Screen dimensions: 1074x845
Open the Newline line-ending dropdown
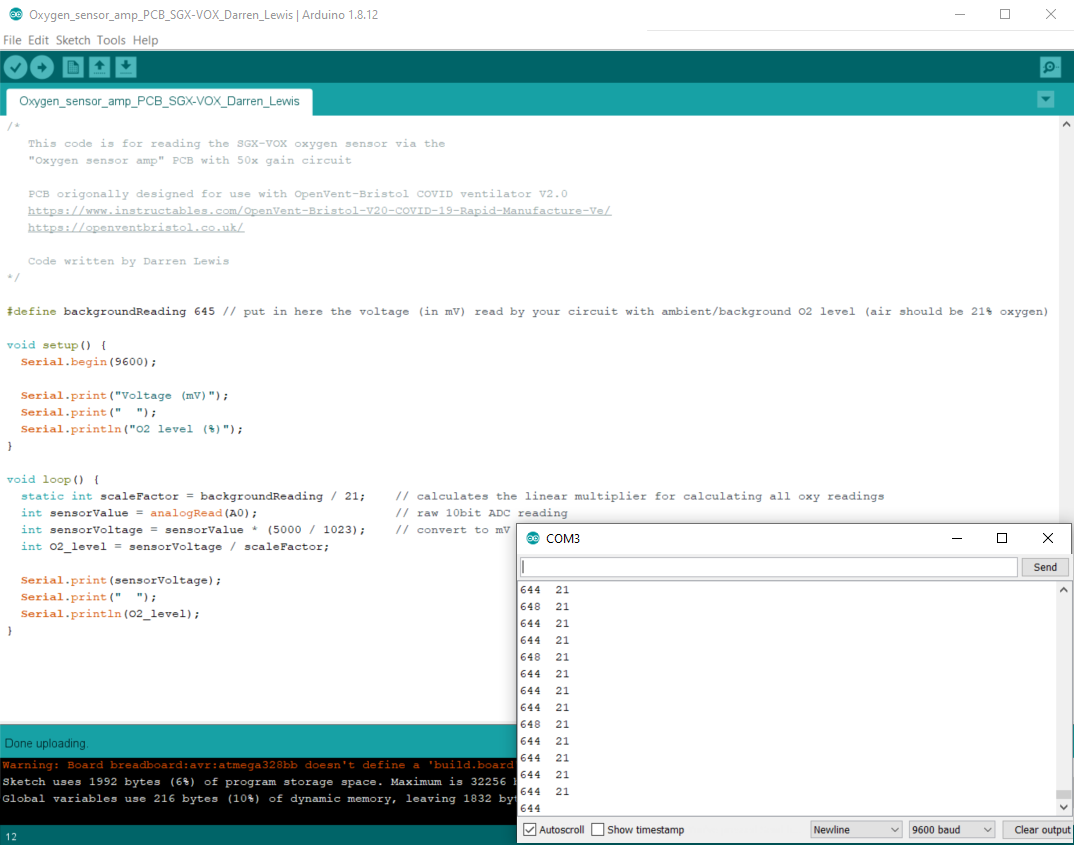[x=856, y=830]
